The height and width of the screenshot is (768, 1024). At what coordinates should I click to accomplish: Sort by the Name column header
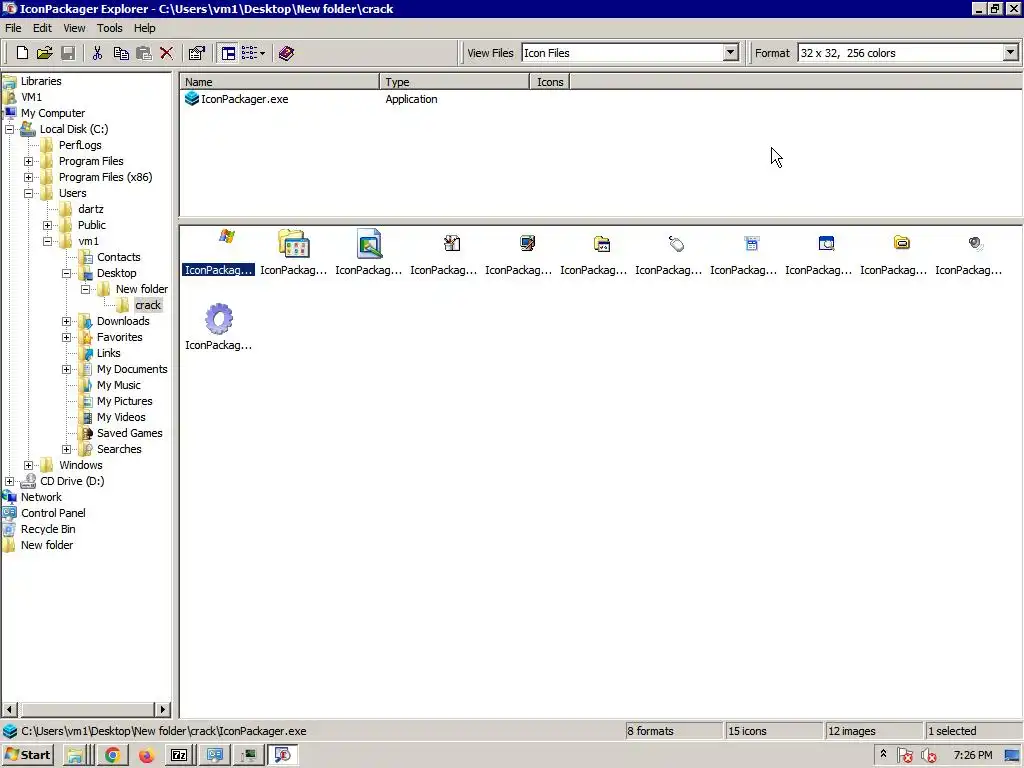280,82
